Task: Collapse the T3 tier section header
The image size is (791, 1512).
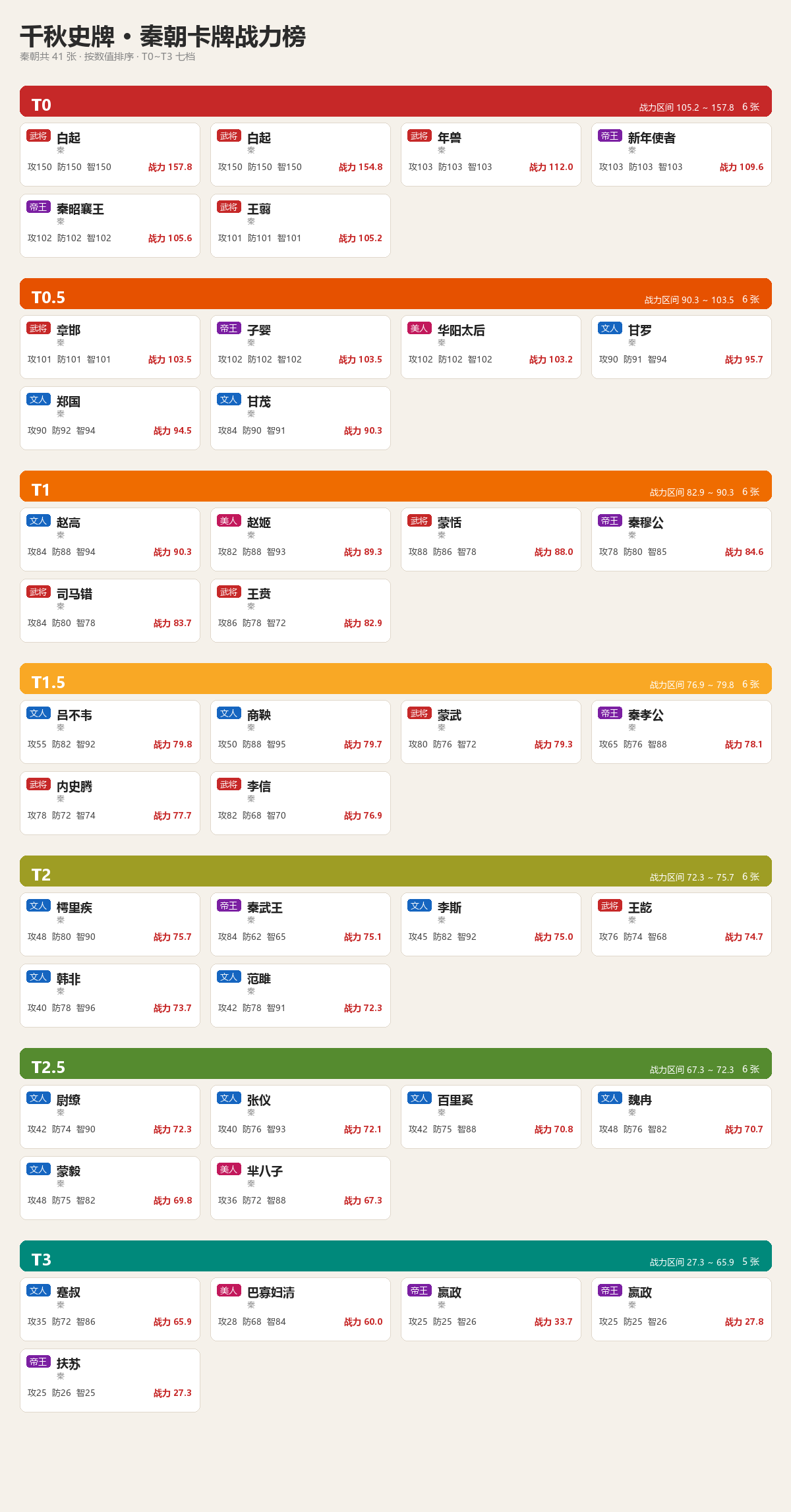Action: (395, 1256)
